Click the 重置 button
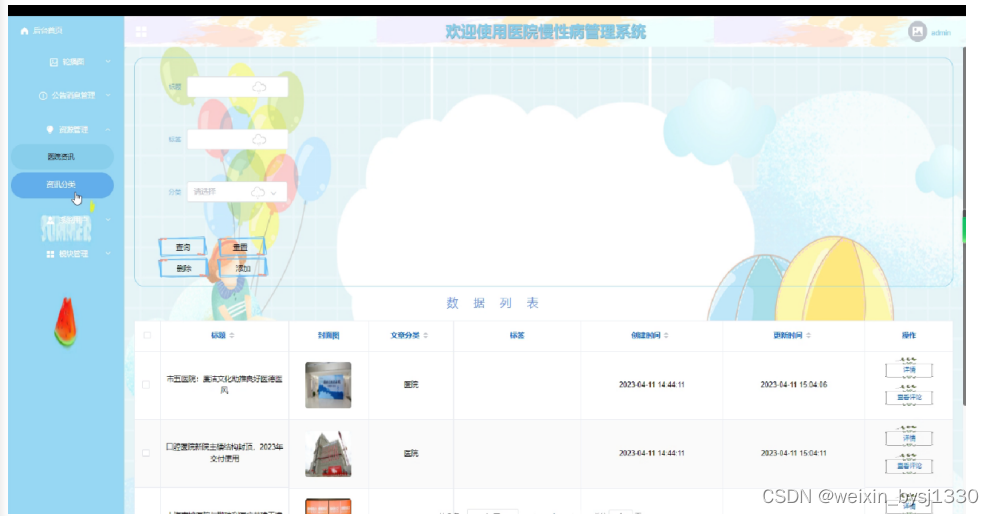 point(241,247)
